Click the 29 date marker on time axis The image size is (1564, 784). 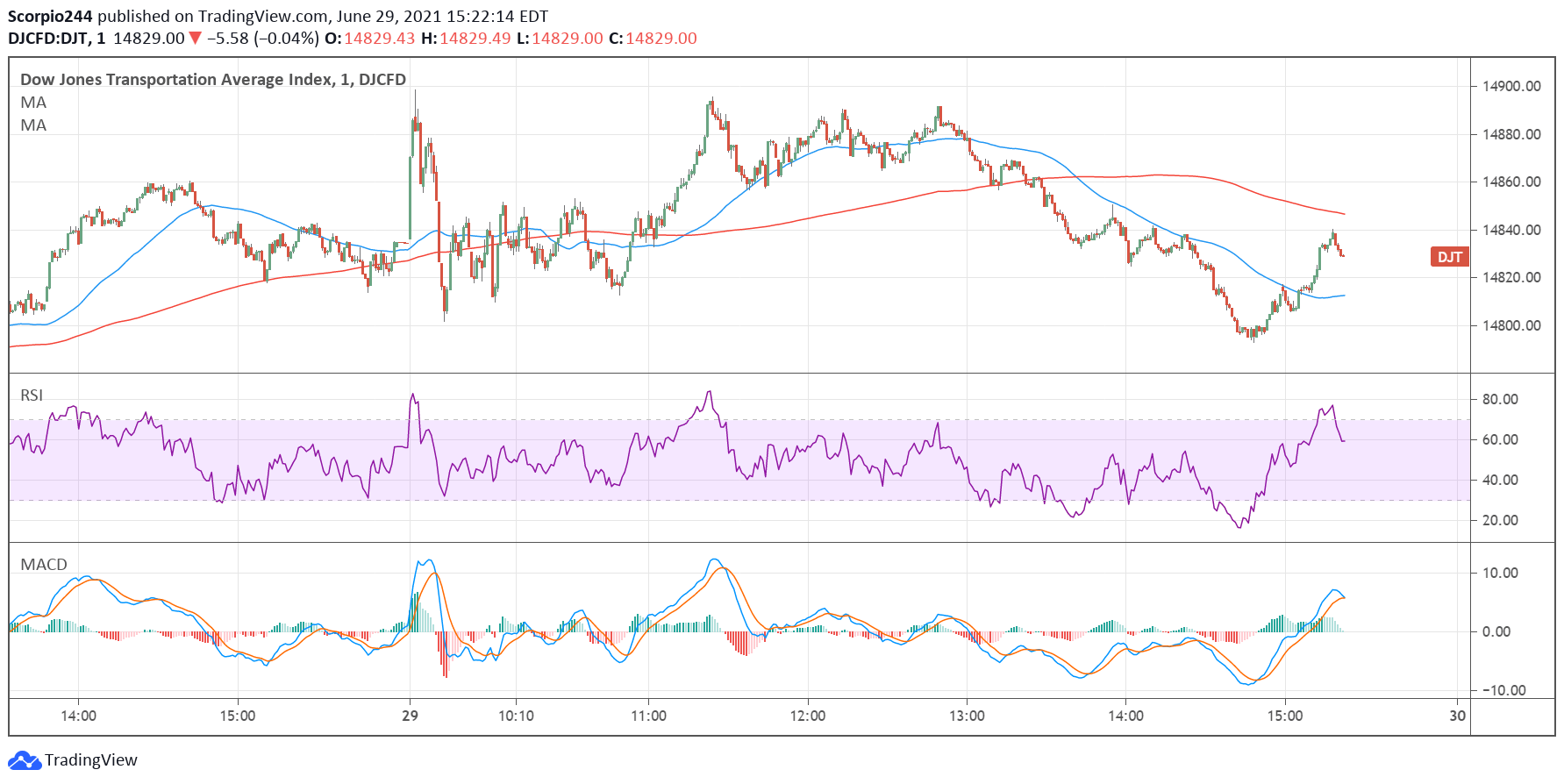pos(410,716)
